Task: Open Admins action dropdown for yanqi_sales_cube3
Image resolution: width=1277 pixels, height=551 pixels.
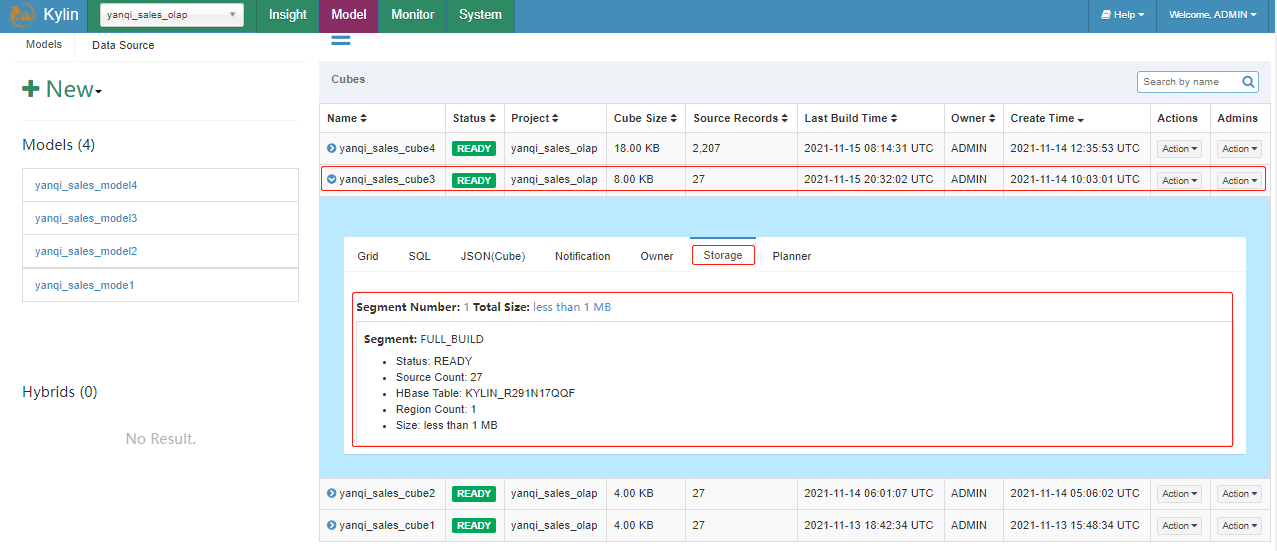Action: click(x=1239, y=181)
